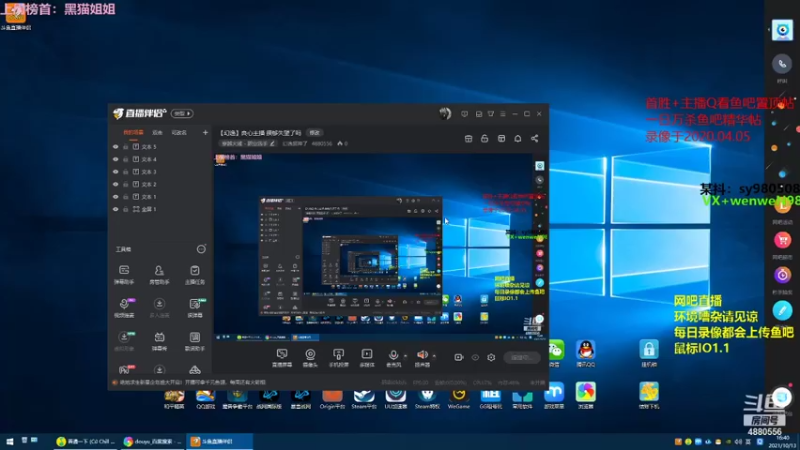Open the 主播任务 tool
The width and height of the screenshot is (800, 450).
pyautogui.click(x=194, y=274)
